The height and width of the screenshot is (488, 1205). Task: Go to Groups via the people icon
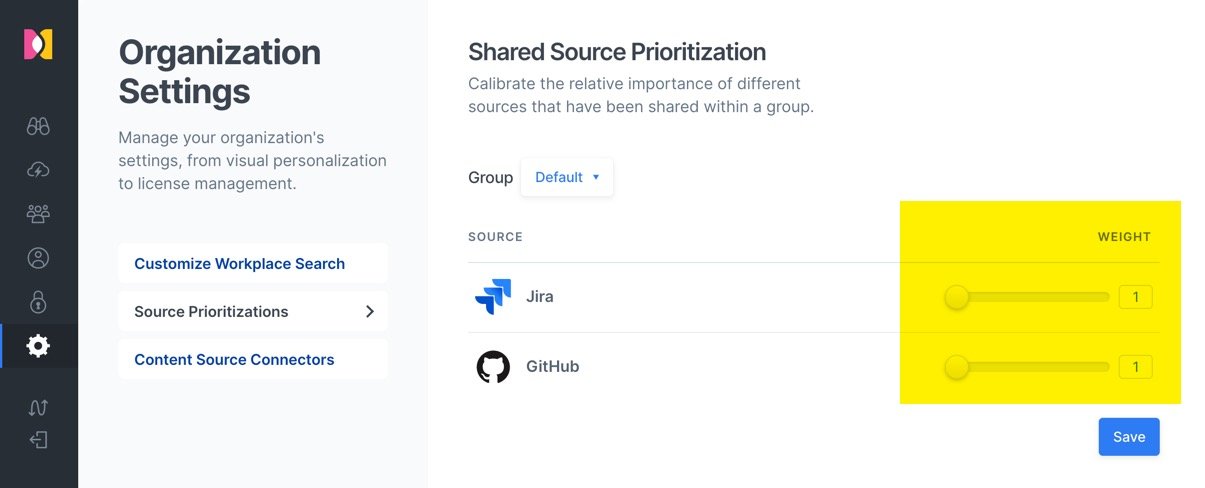point(38,214)
